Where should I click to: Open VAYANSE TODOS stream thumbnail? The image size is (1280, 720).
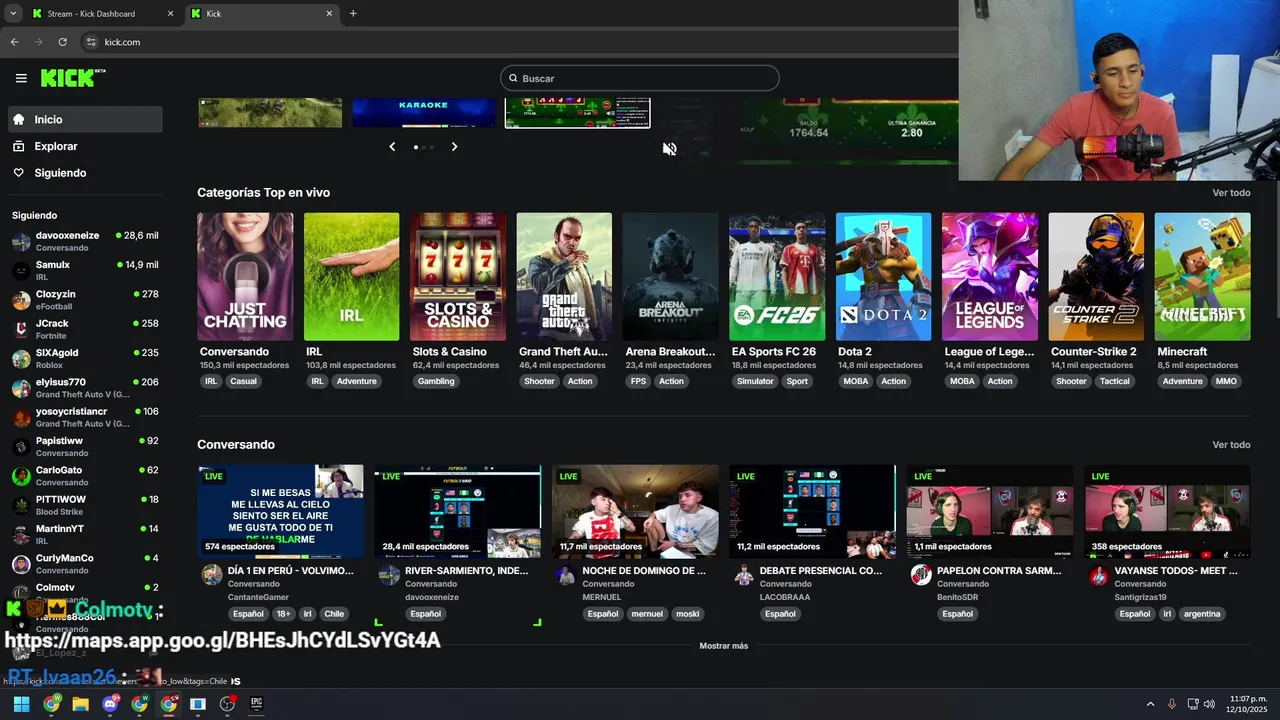click(1167, 511)
